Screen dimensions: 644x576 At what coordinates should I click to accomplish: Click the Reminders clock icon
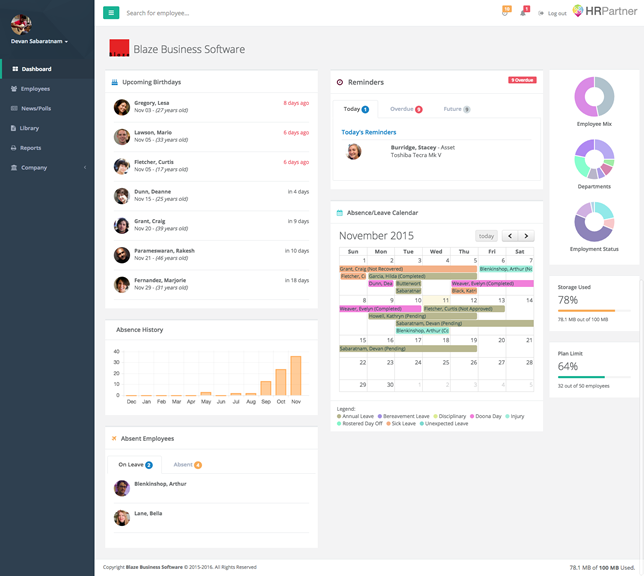[x=340, y=82]
